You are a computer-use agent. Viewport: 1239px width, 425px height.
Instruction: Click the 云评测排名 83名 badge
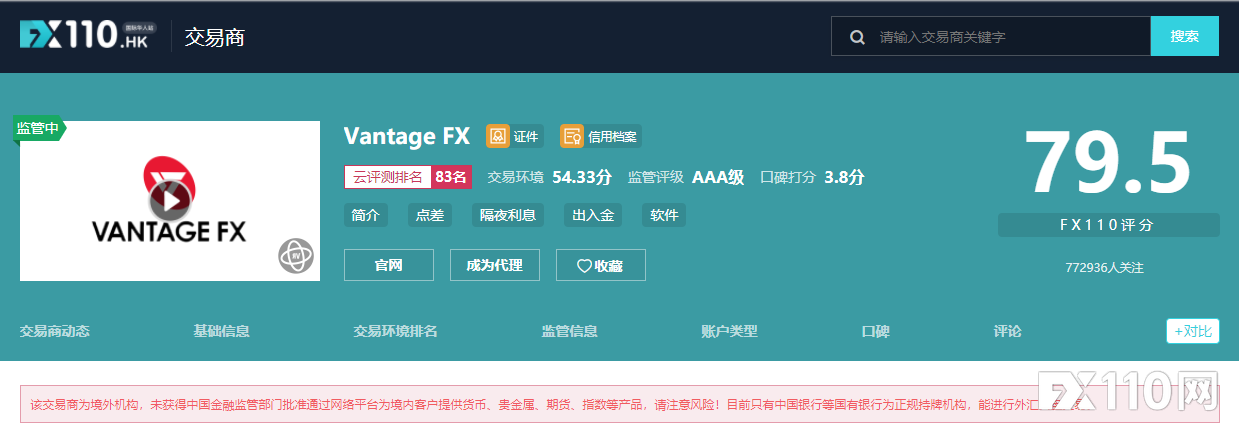(408, 177)
